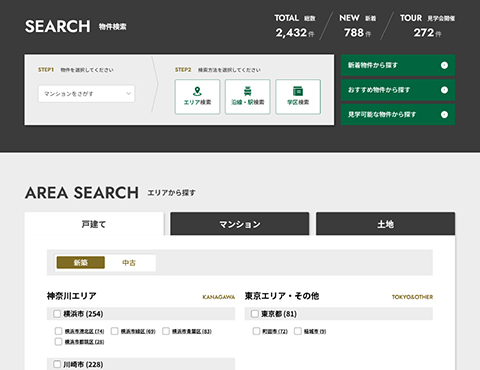This screenshot has width=480, height=370.
Task: Click the NEW 788件 count
Action: pos(357,26)
